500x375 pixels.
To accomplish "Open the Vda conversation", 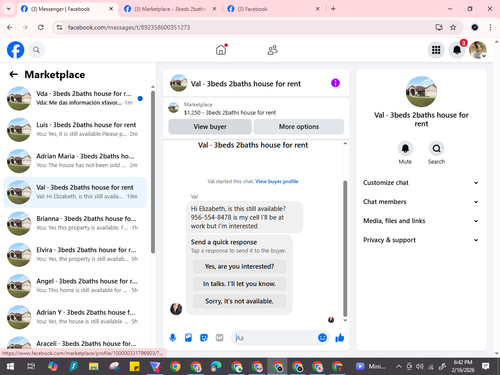I will click(75, 98).
